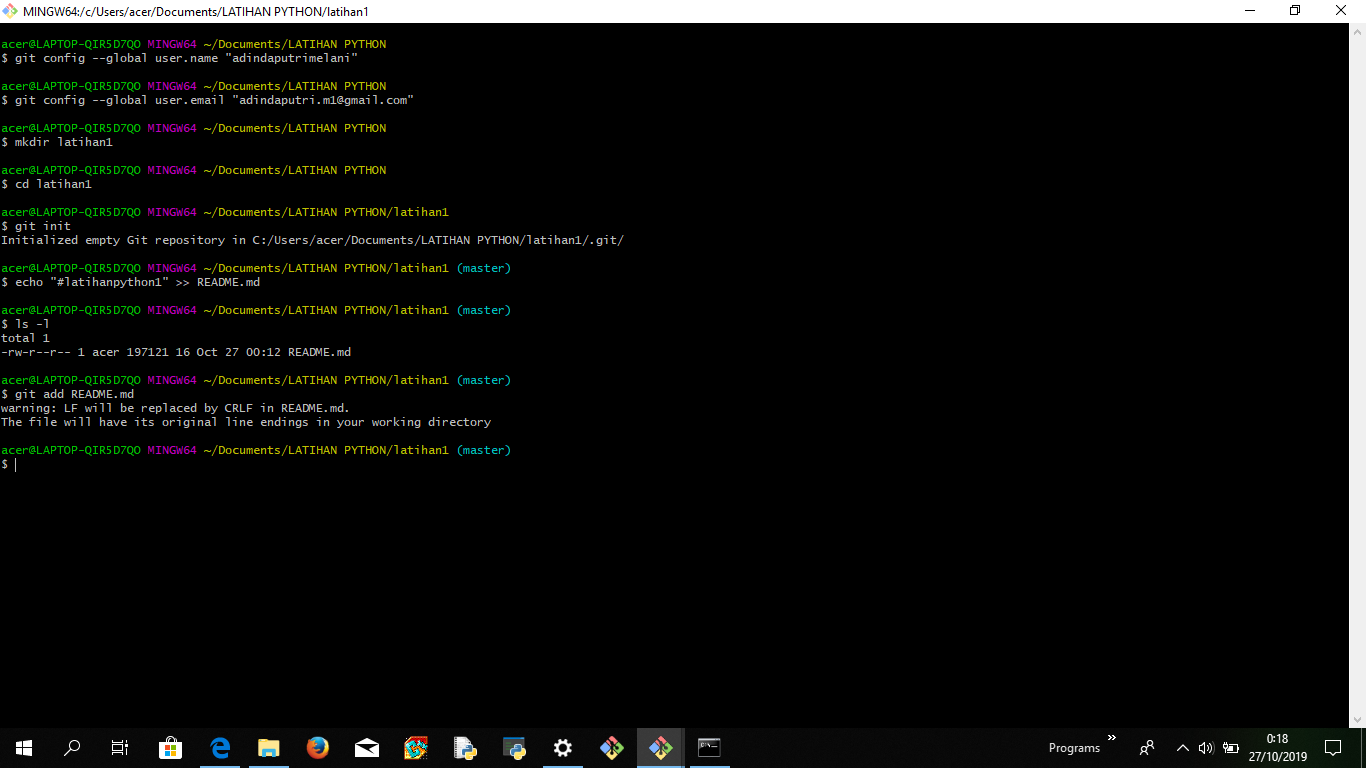Open the Git Bash taskbar icon
Viewport: 1366px width, 768px height.
pos(660,747)
